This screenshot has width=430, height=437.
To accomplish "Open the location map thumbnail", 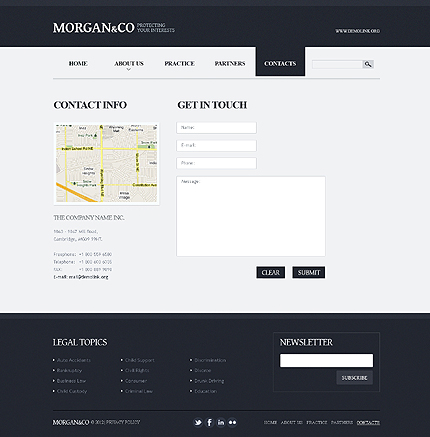I will pyautogui.click(x=106, y=163).
